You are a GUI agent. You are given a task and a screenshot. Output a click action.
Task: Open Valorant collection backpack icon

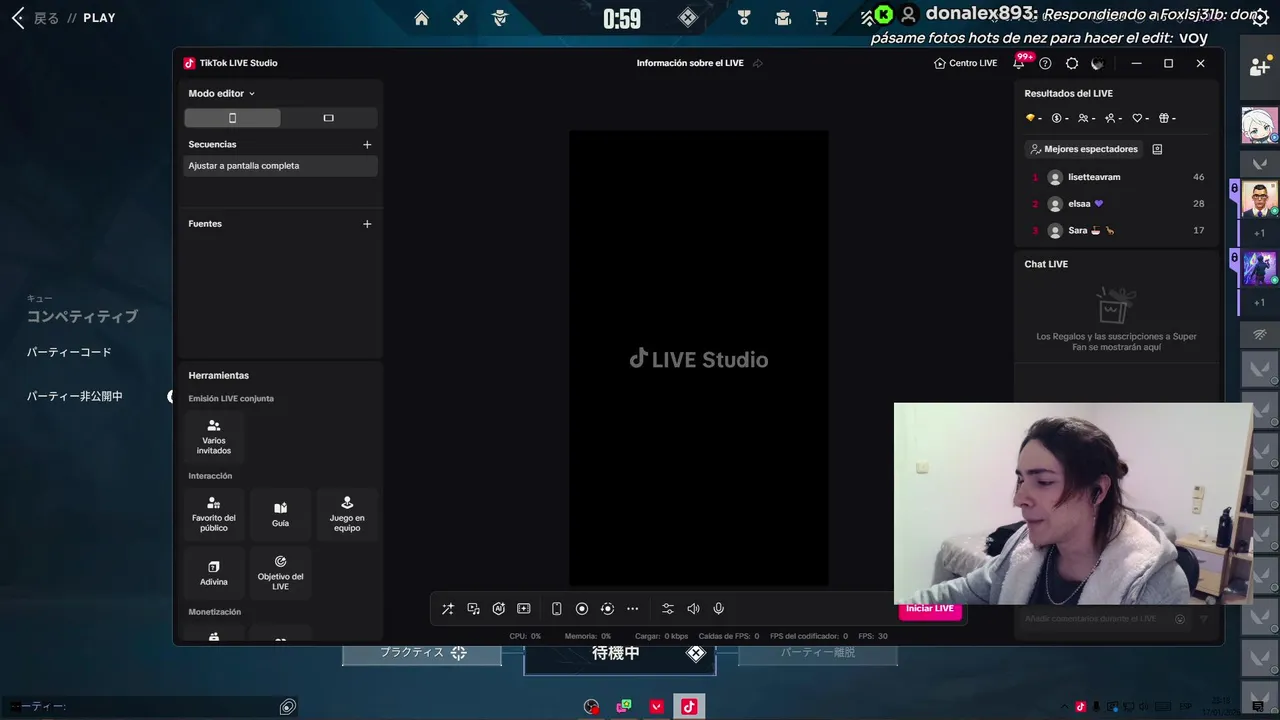tap(783, 18)
